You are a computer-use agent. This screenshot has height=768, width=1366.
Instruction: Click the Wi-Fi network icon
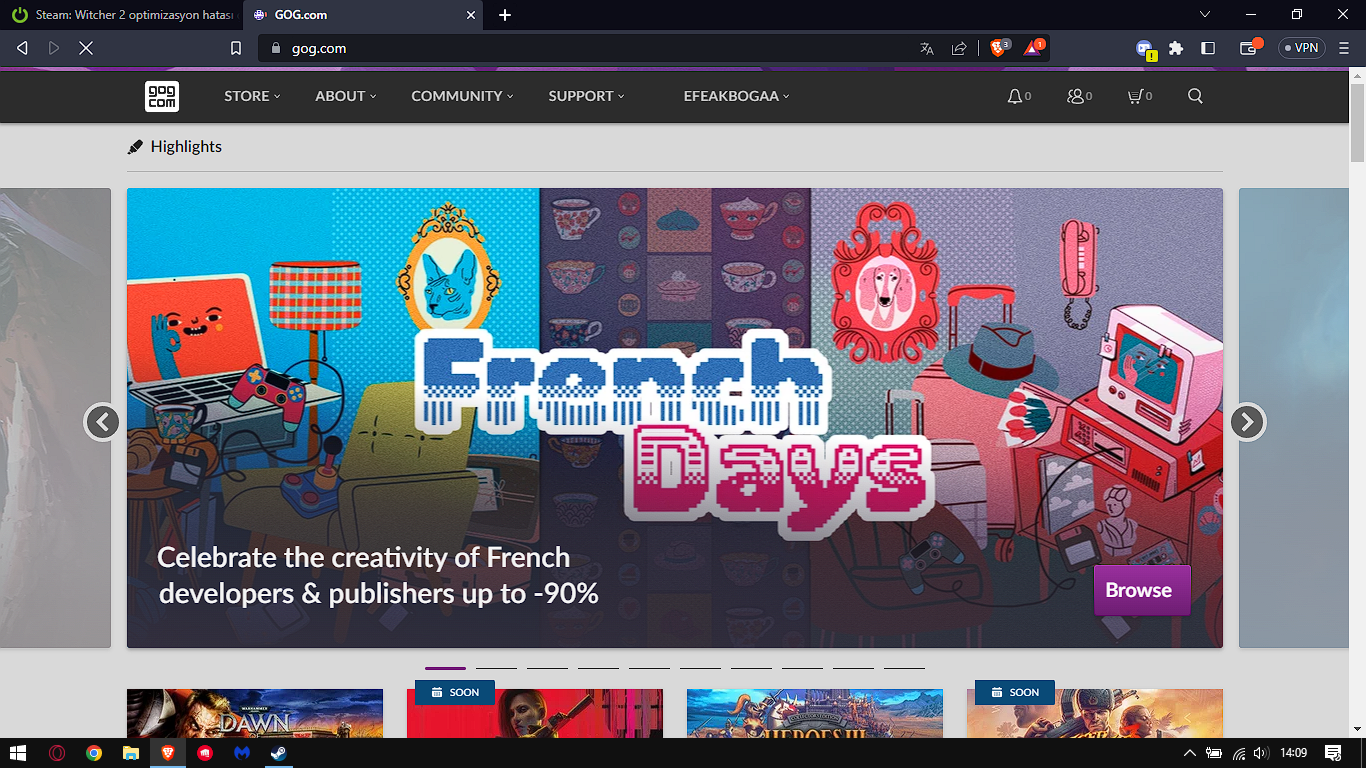[x=1238, y=753]
